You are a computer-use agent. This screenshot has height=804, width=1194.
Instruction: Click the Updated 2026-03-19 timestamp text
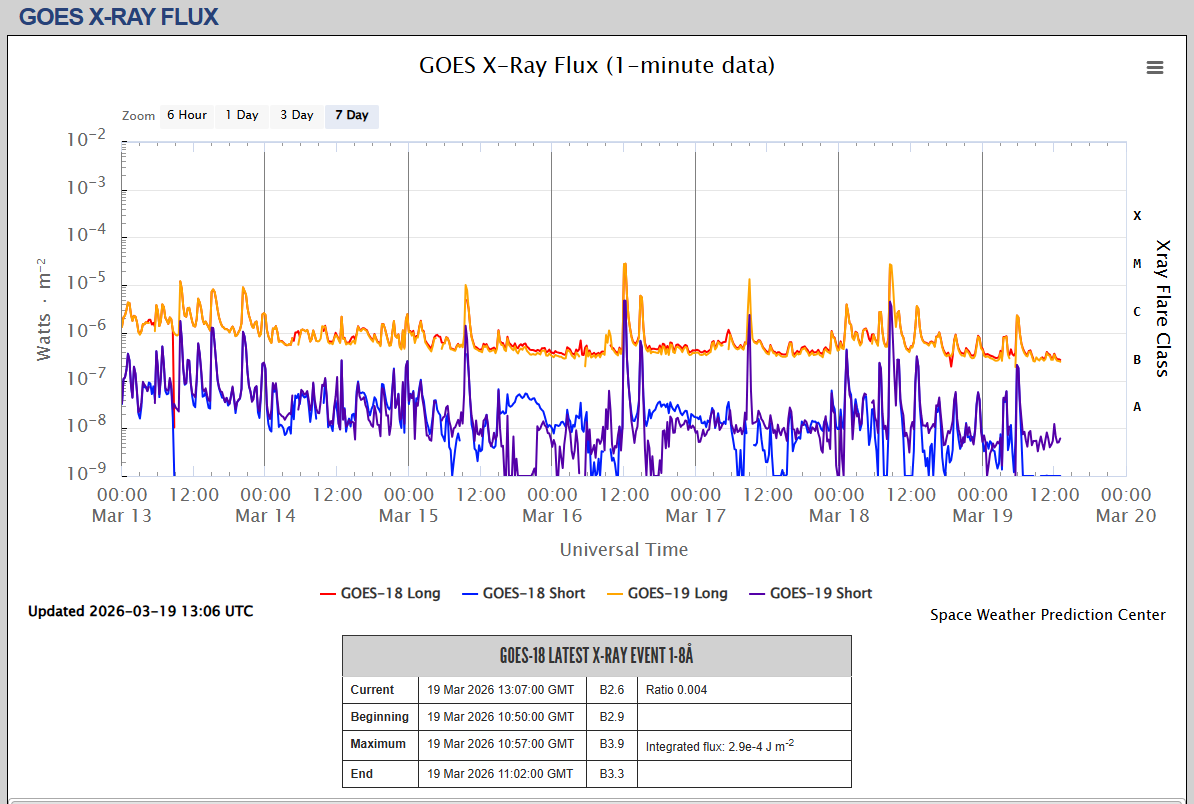[x=140, y=611]
